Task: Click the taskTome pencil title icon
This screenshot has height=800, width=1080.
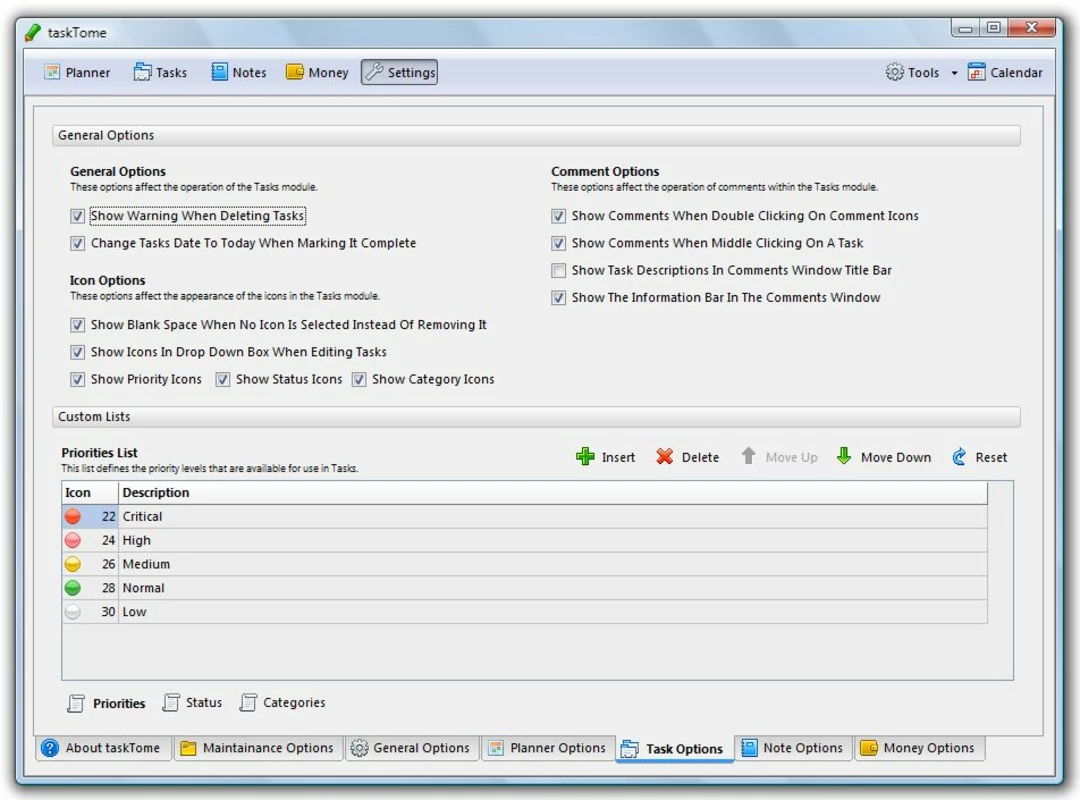Action: click(x=32, y=32)
